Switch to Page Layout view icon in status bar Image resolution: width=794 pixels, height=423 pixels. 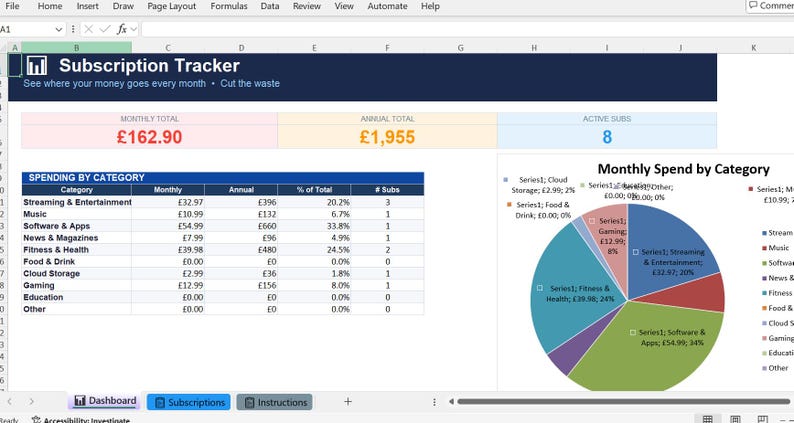[735, 419]
